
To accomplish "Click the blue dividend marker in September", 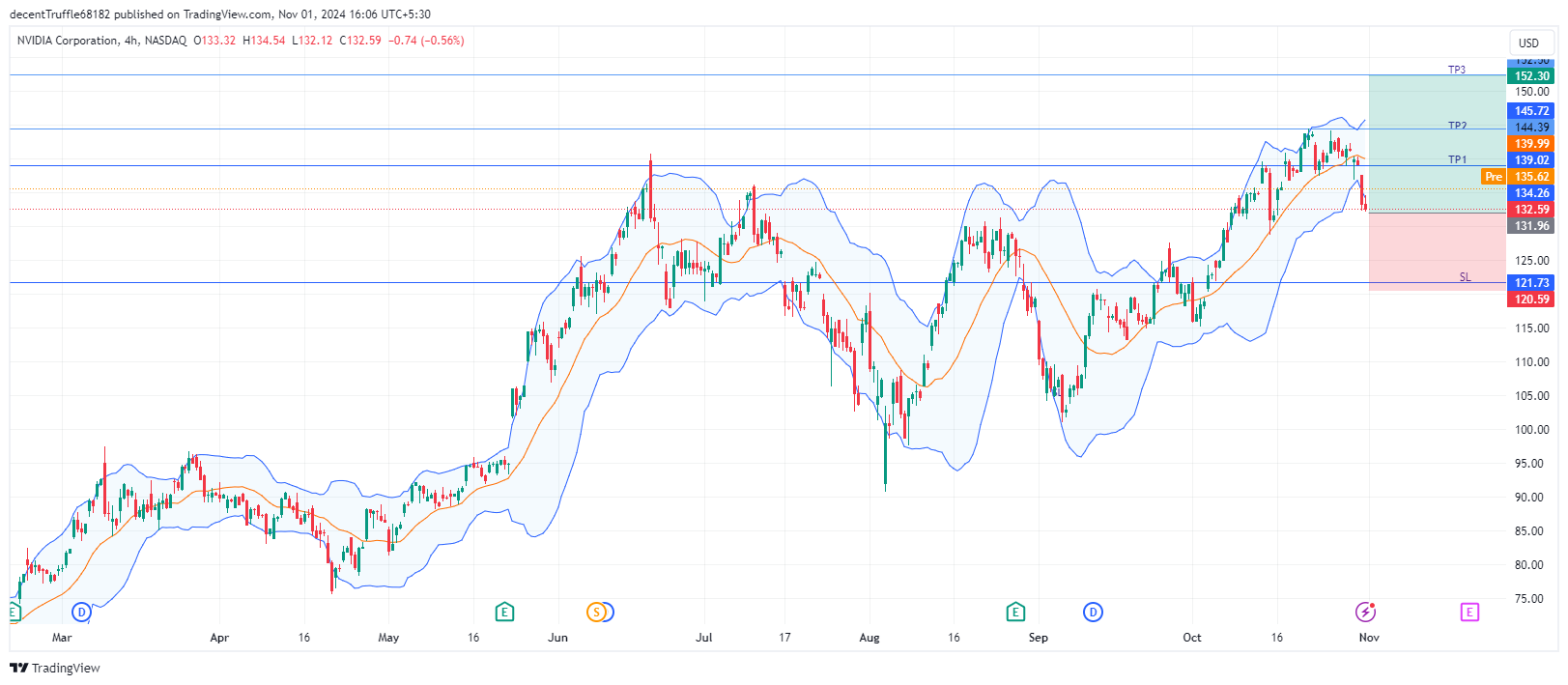I will click(1093, 612).
